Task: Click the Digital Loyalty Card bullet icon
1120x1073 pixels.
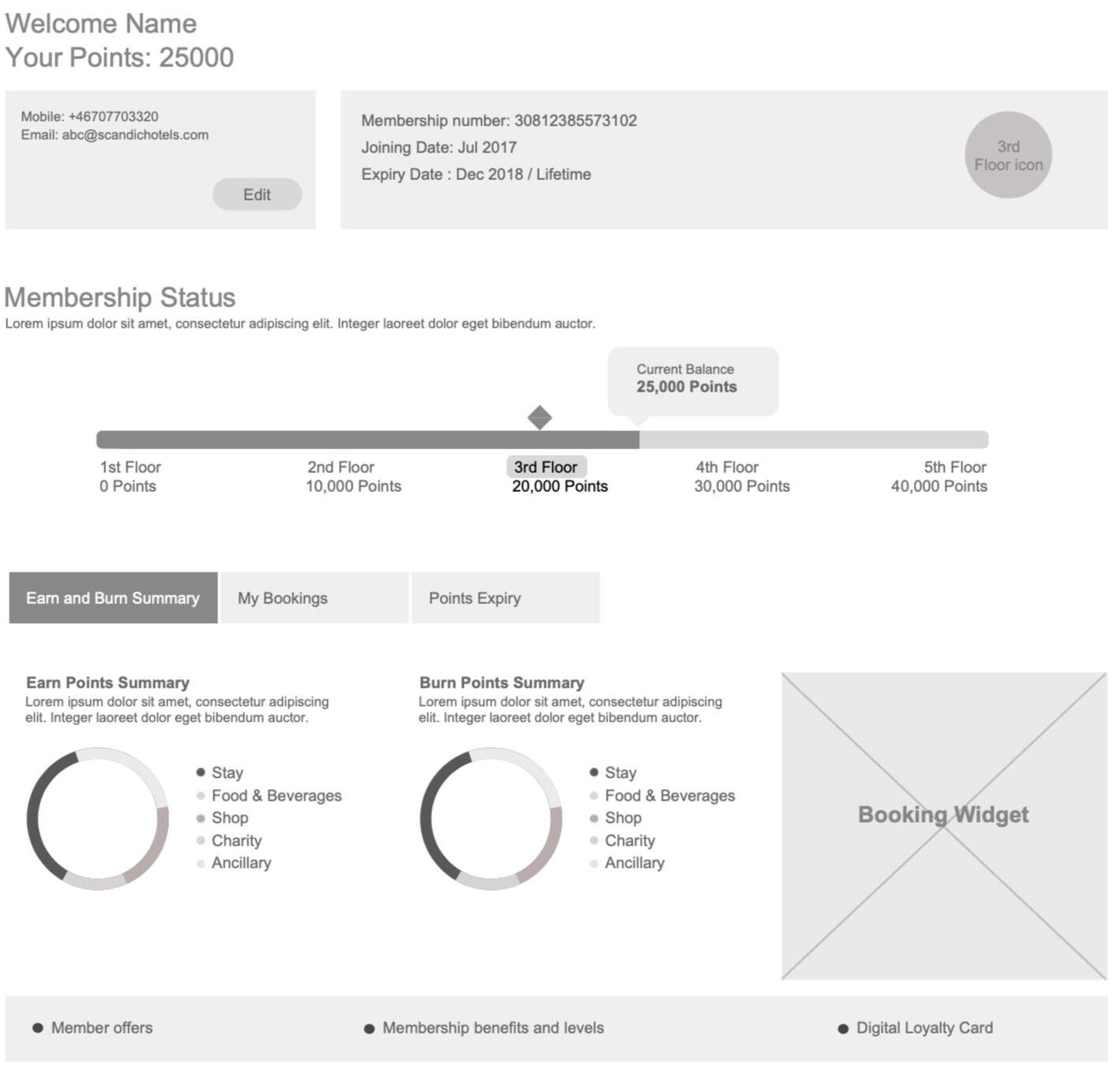Action: [843, 1029]
